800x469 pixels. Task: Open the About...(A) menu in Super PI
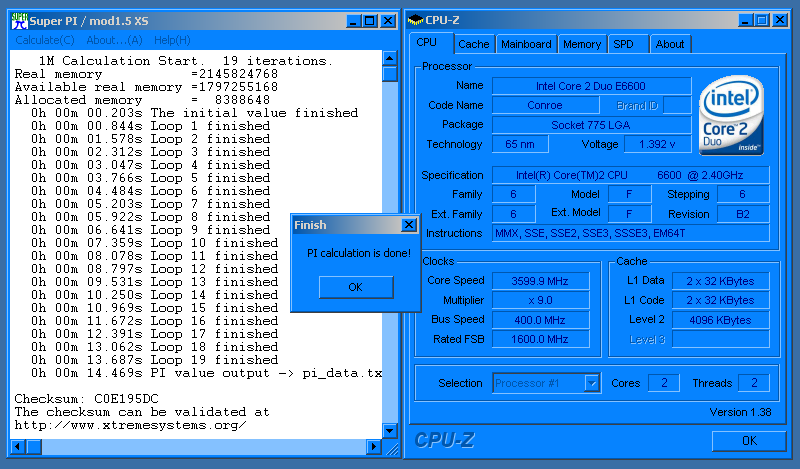pyautogui.click(x=114, y=40)
